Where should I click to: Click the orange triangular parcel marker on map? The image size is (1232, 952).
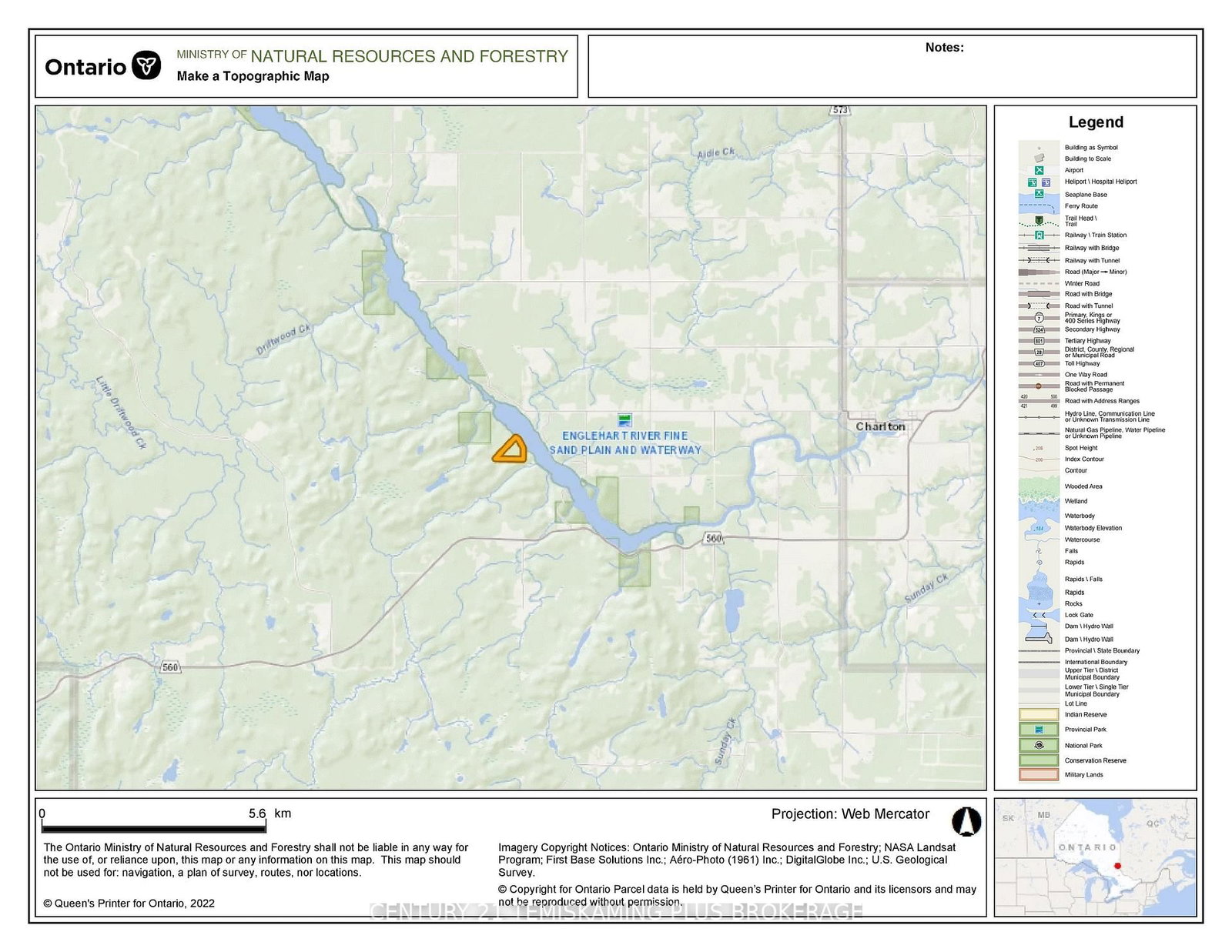[x=511, y=449]
